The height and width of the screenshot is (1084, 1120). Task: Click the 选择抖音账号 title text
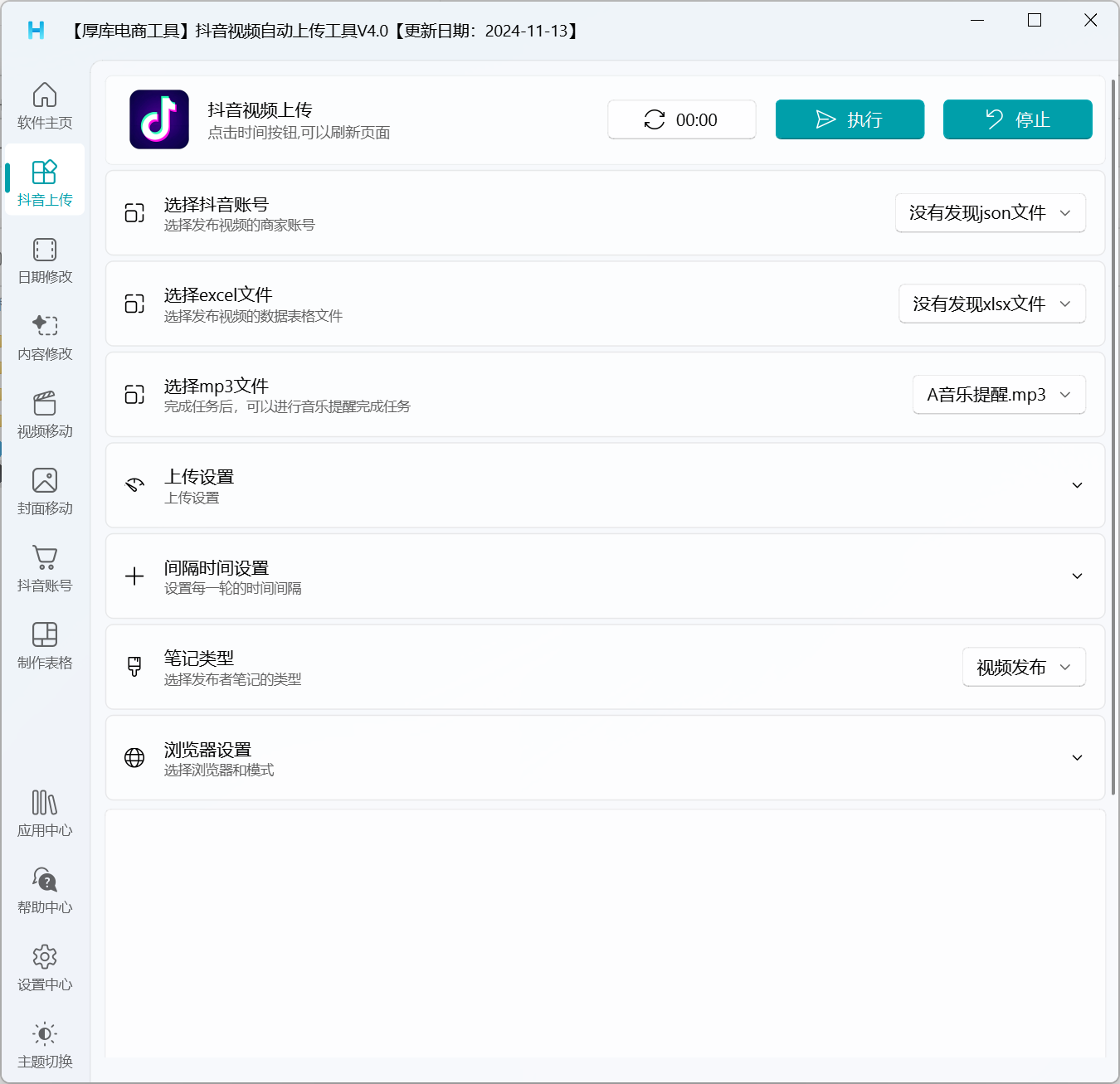coord(217,205)
